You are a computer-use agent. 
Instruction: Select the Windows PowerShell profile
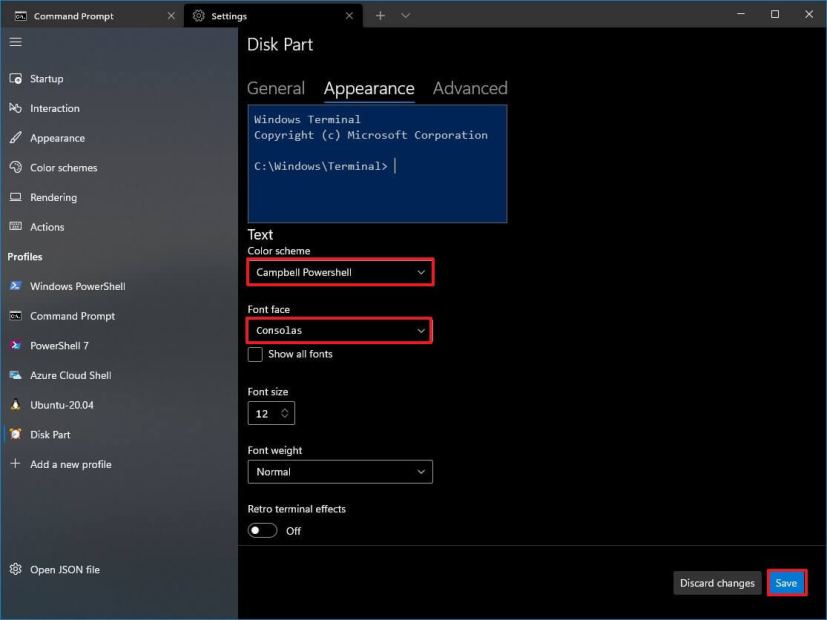tap(119, 286)
